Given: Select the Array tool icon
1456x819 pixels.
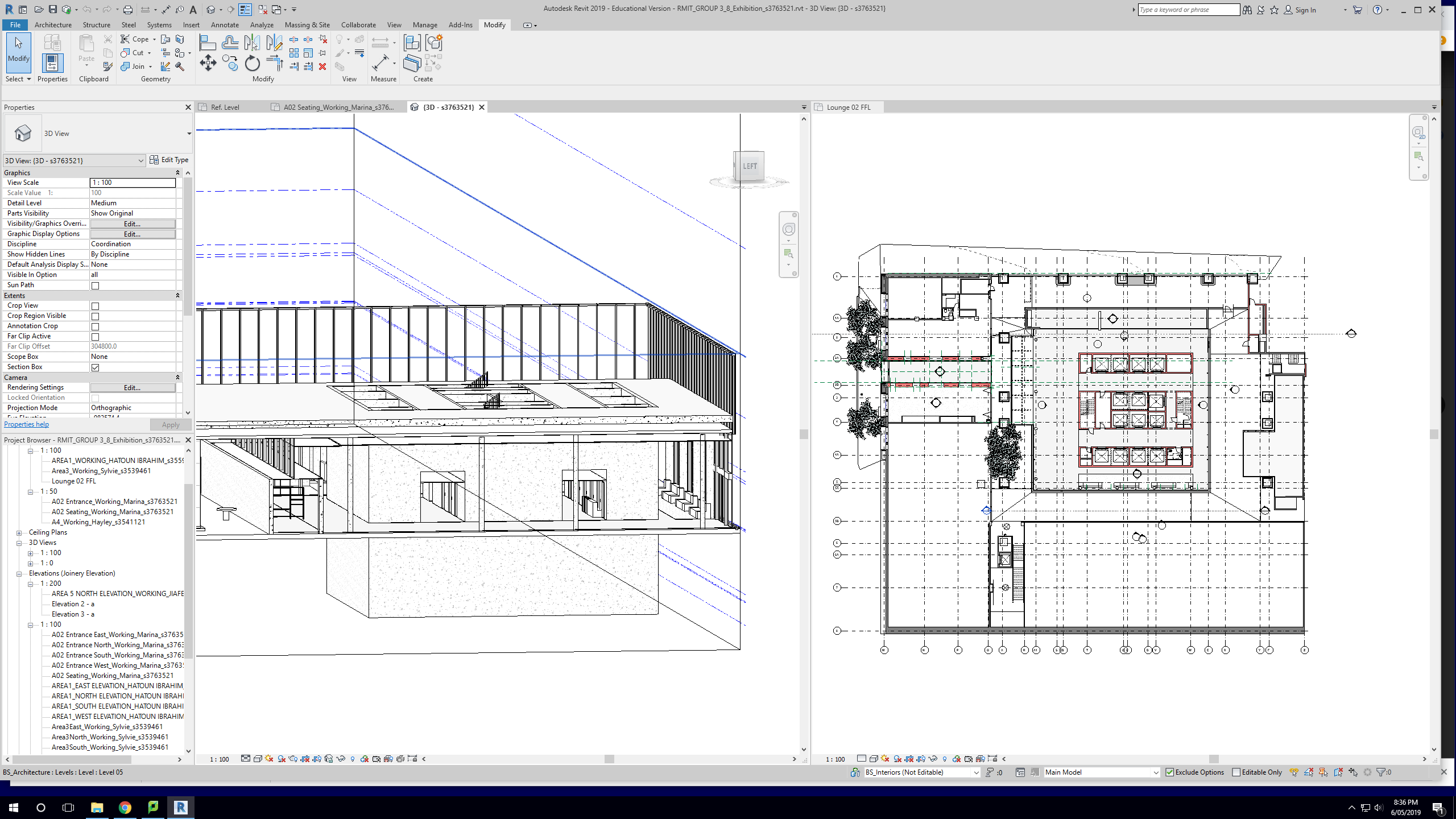Looking at the screenshot, I should tap(294, 53).
